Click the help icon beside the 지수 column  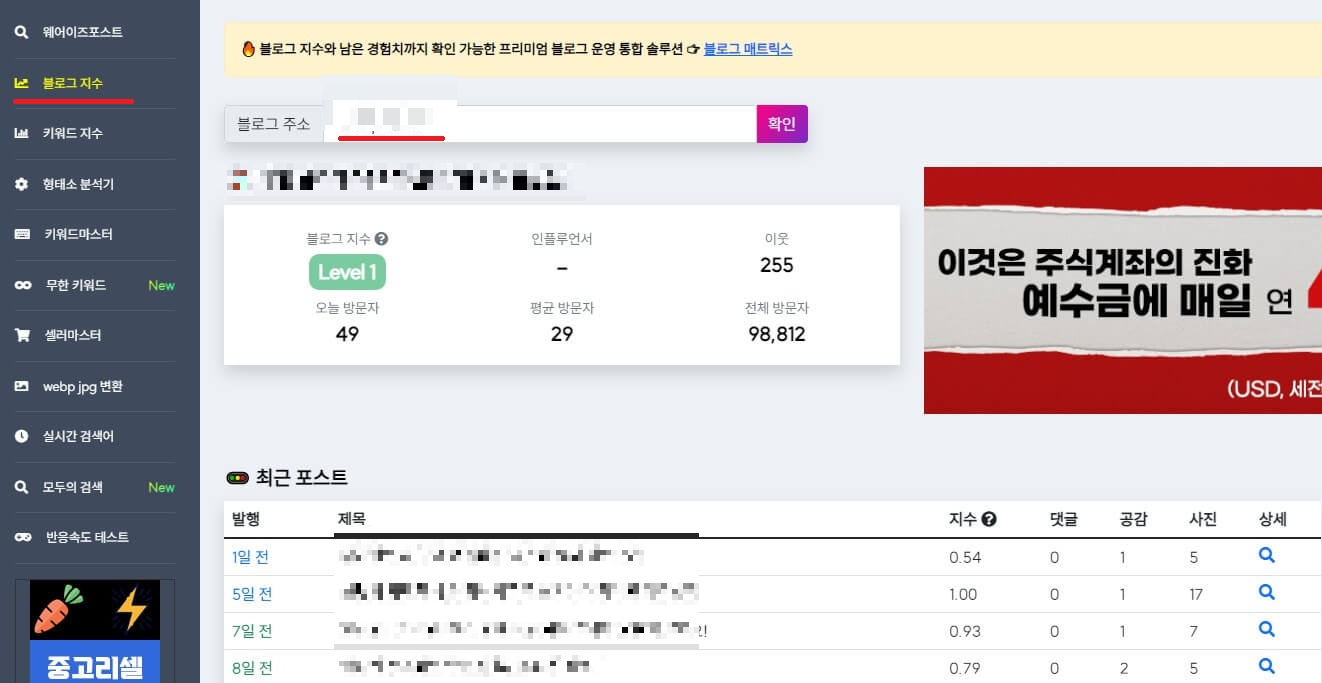point(988,518)
